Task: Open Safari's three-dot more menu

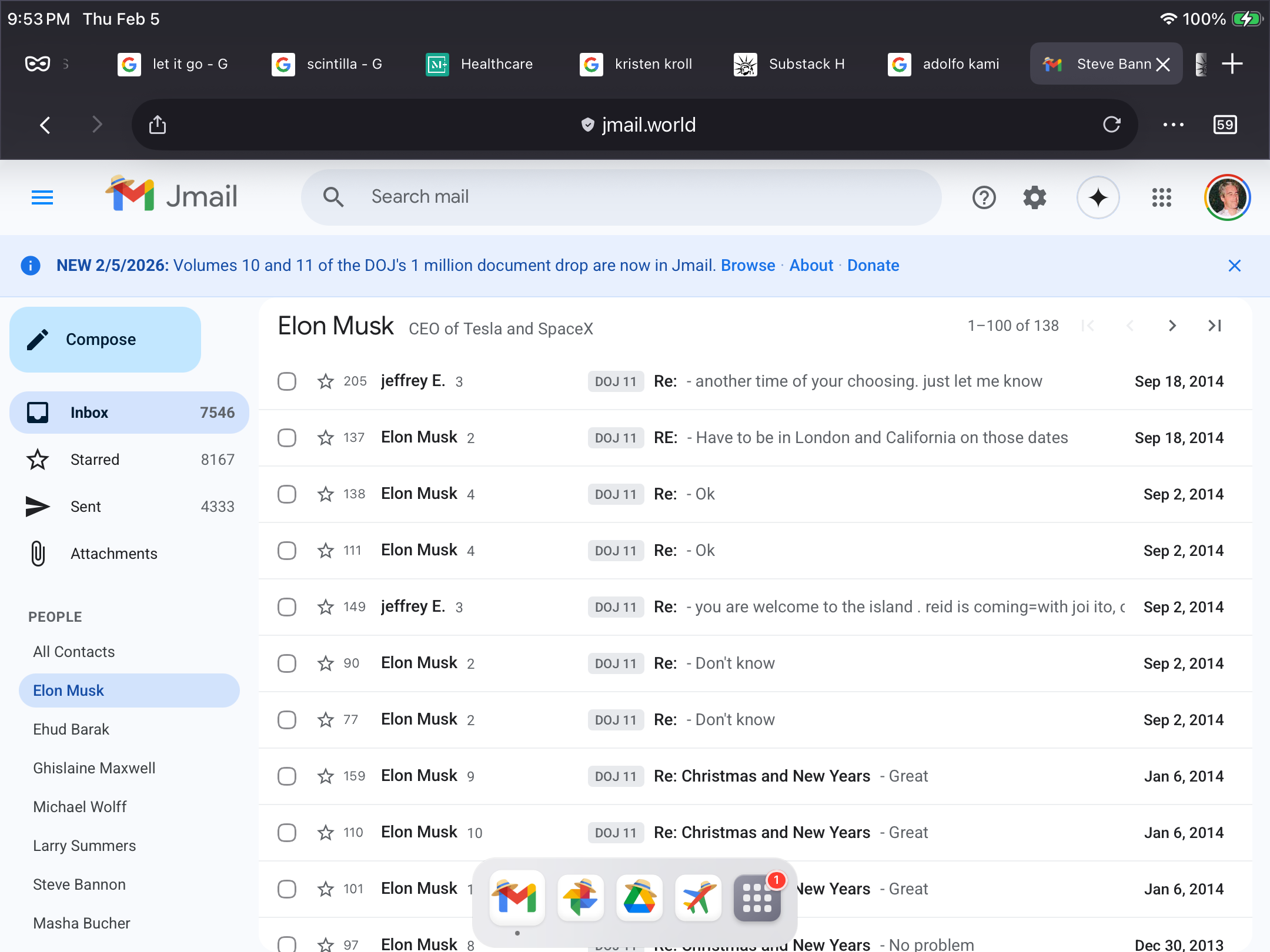Action: coord(1173,125)
